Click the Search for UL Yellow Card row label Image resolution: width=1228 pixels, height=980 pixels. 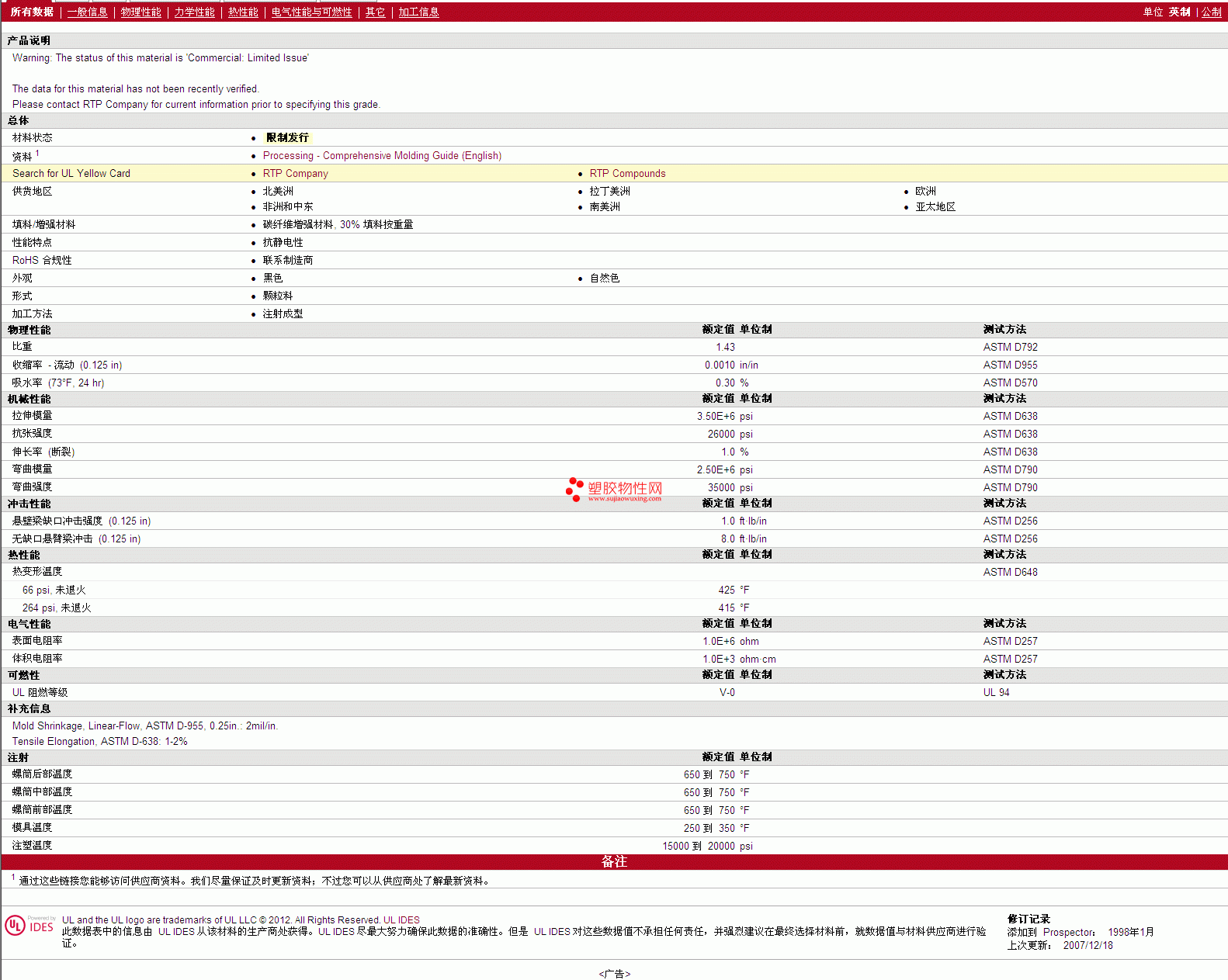click(x=71, y=174)
